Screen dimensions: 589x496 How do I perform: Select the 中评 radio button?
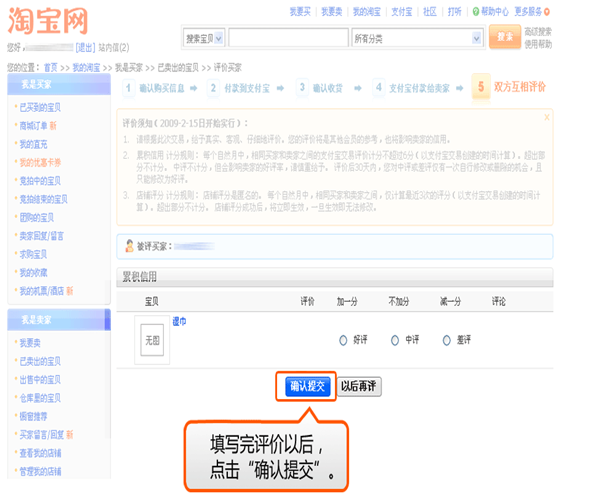click(x=395, y=340)
